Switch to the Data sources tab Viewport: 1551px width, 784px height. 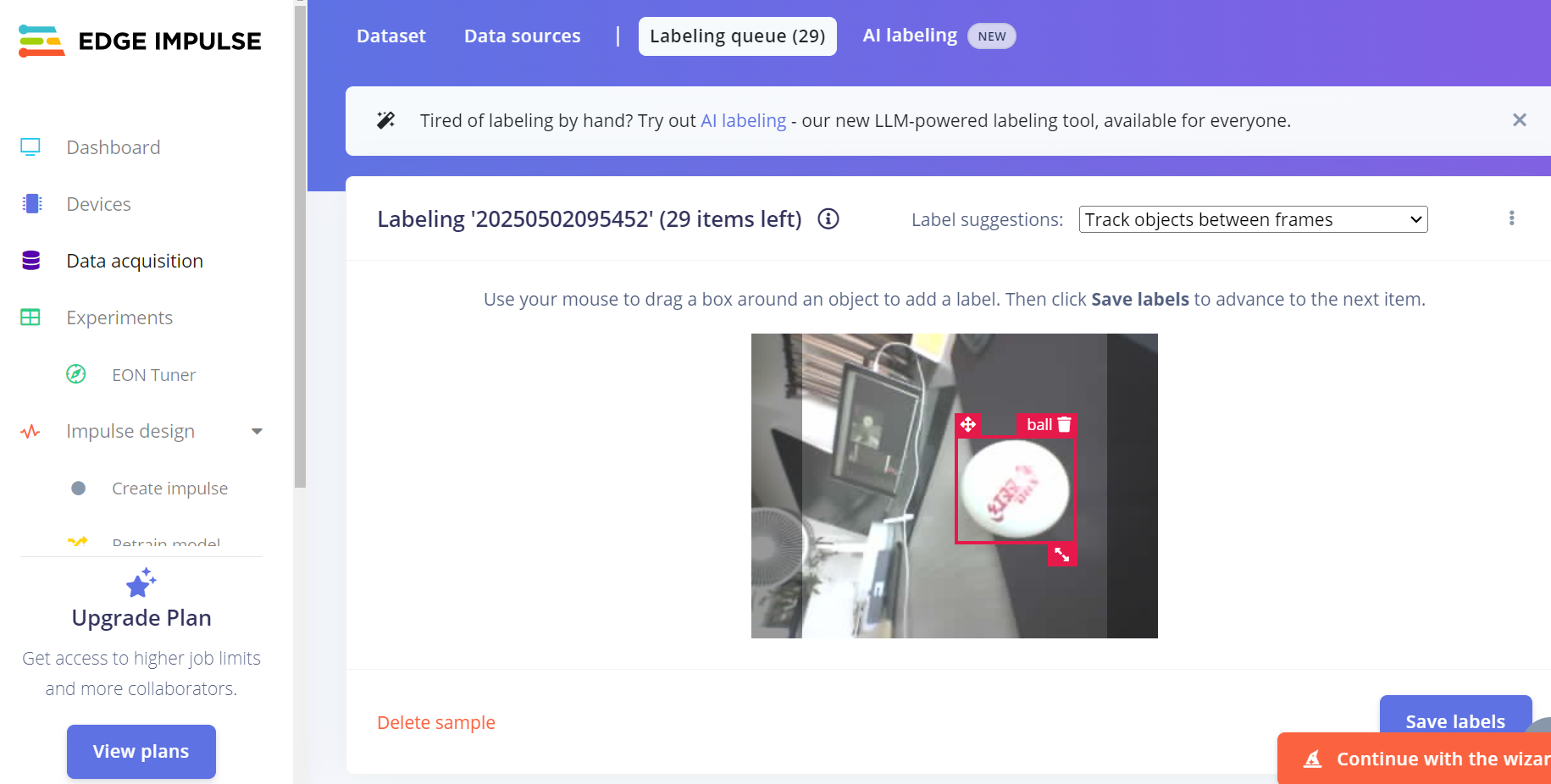point(523,36)
